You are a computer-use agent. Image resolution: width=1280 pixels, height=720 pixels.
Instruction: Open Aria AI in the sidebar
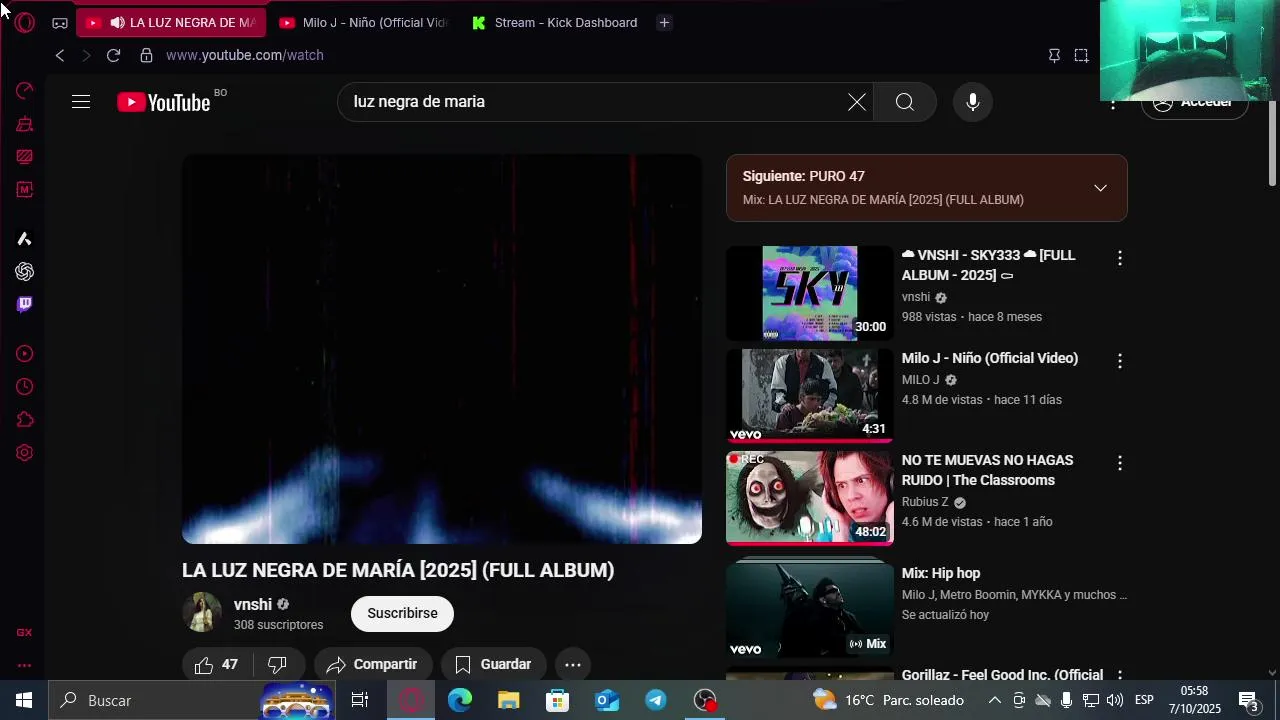tap(25, 239)
